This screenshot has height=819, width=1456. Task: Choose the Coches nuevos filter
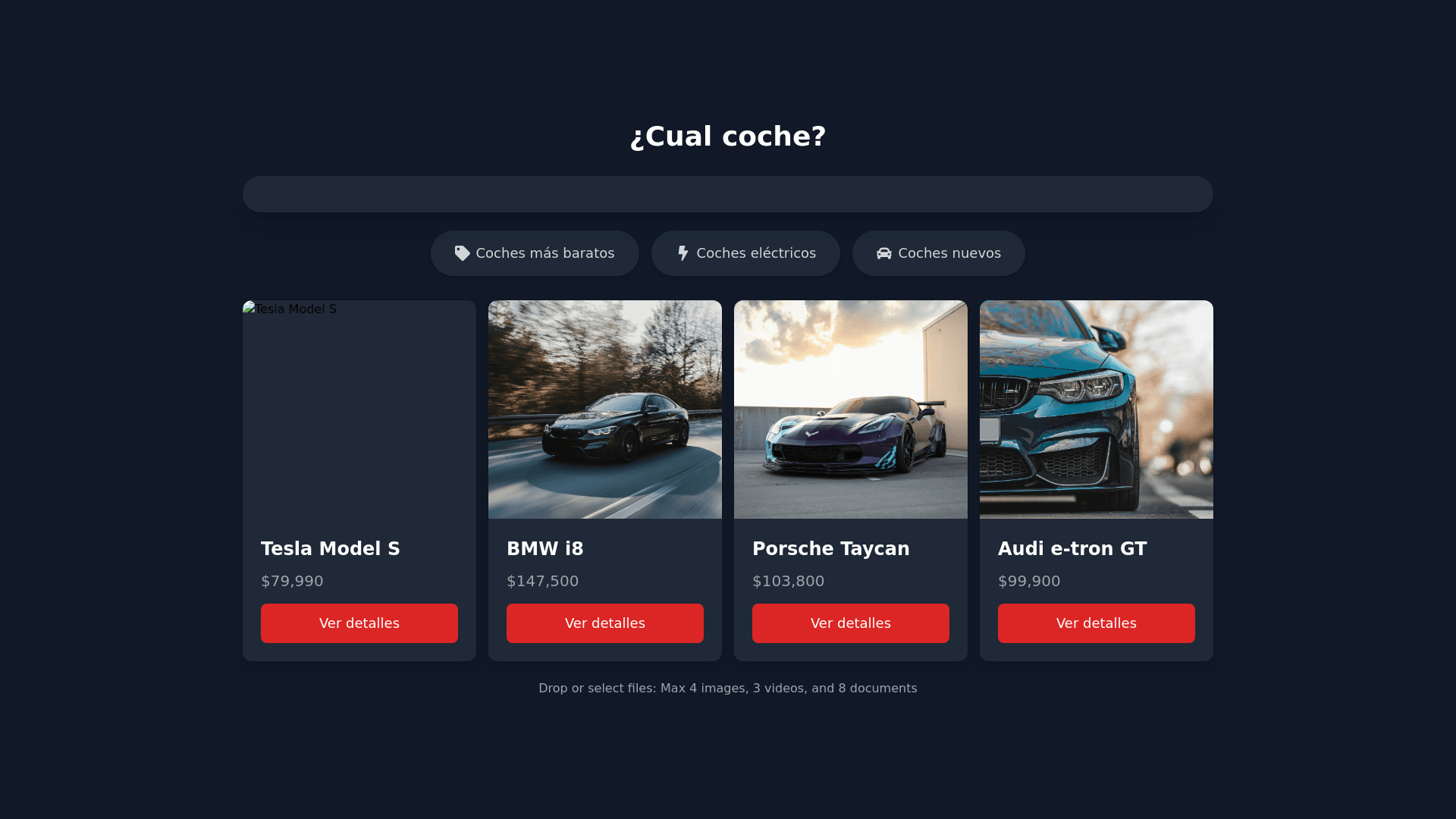click(x=939, y=253)
